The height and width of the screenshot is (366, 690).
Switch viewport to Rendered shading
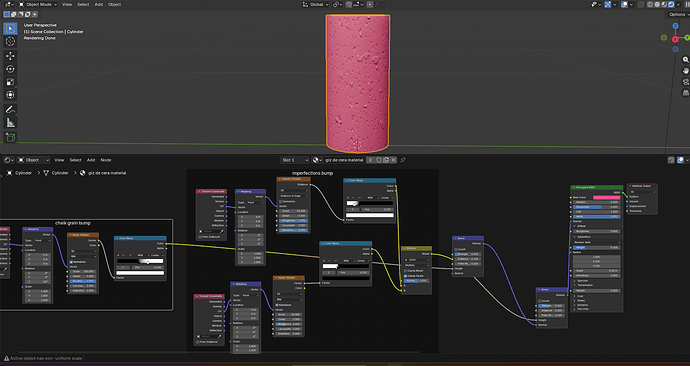[671, 4]
